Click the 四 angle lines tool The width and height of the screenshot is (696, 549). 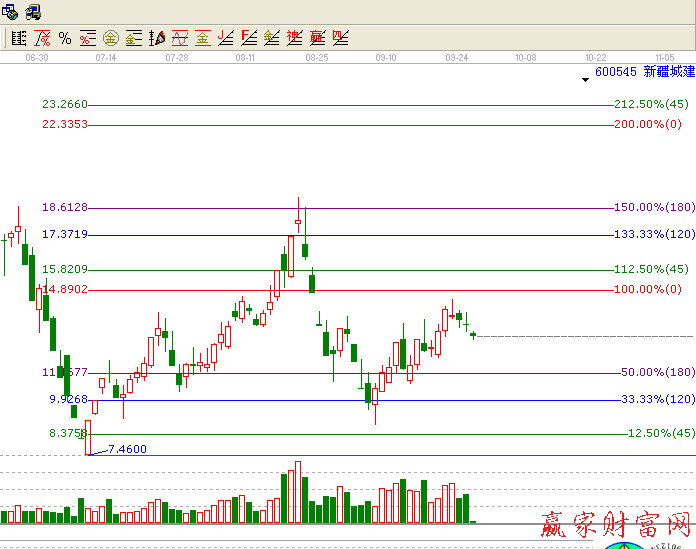pos(341,39)
